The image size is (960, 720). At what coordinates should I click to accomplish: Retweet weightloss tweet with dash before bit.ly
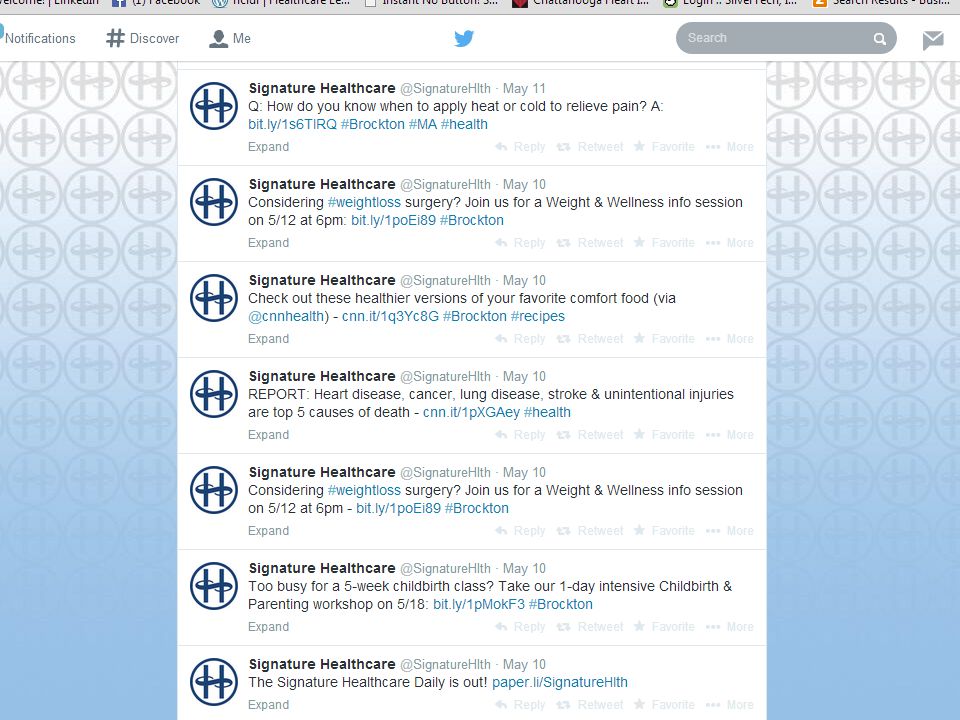coord(590,531)
